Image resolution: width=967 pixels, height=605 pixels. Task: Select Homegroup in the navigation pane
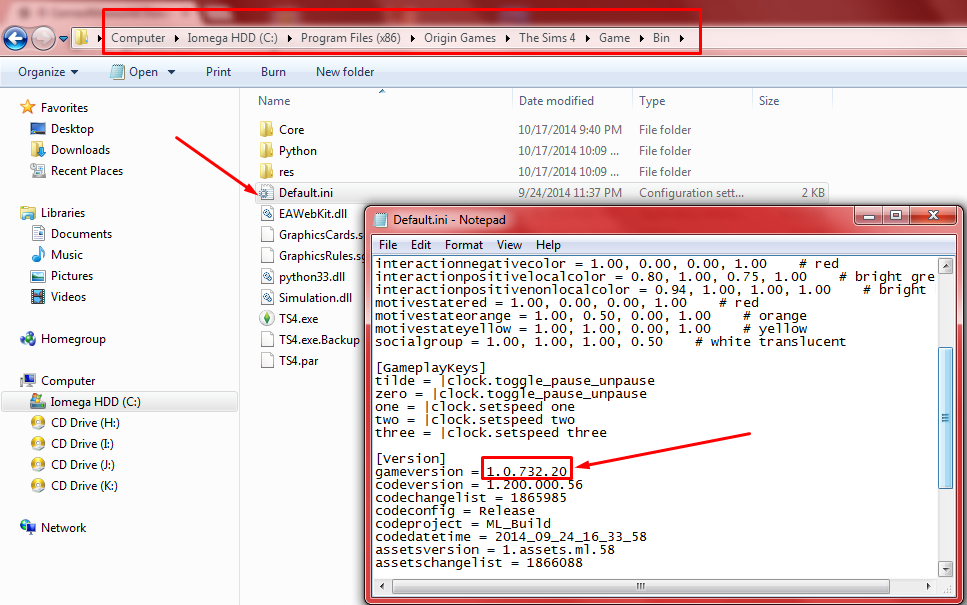pos(62,339)
